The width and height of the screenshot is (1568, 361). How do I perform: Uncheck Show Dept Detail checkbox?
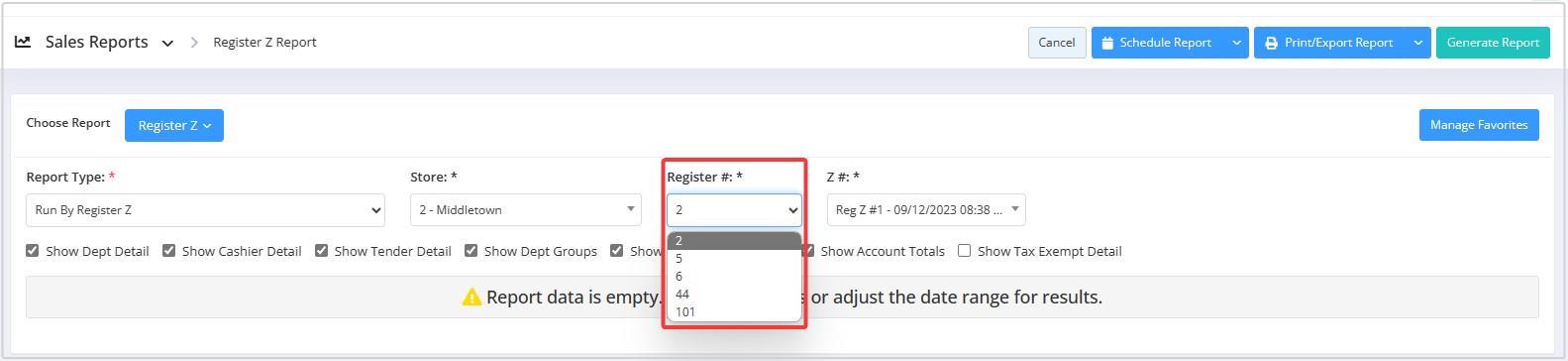click(33, 251)
